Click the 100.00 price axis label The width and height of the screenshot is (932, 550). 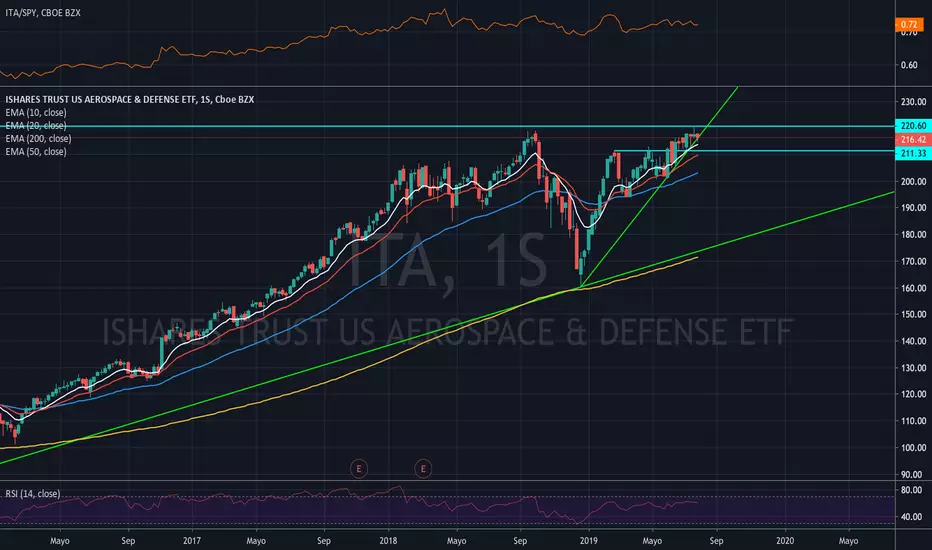[913, 447]
